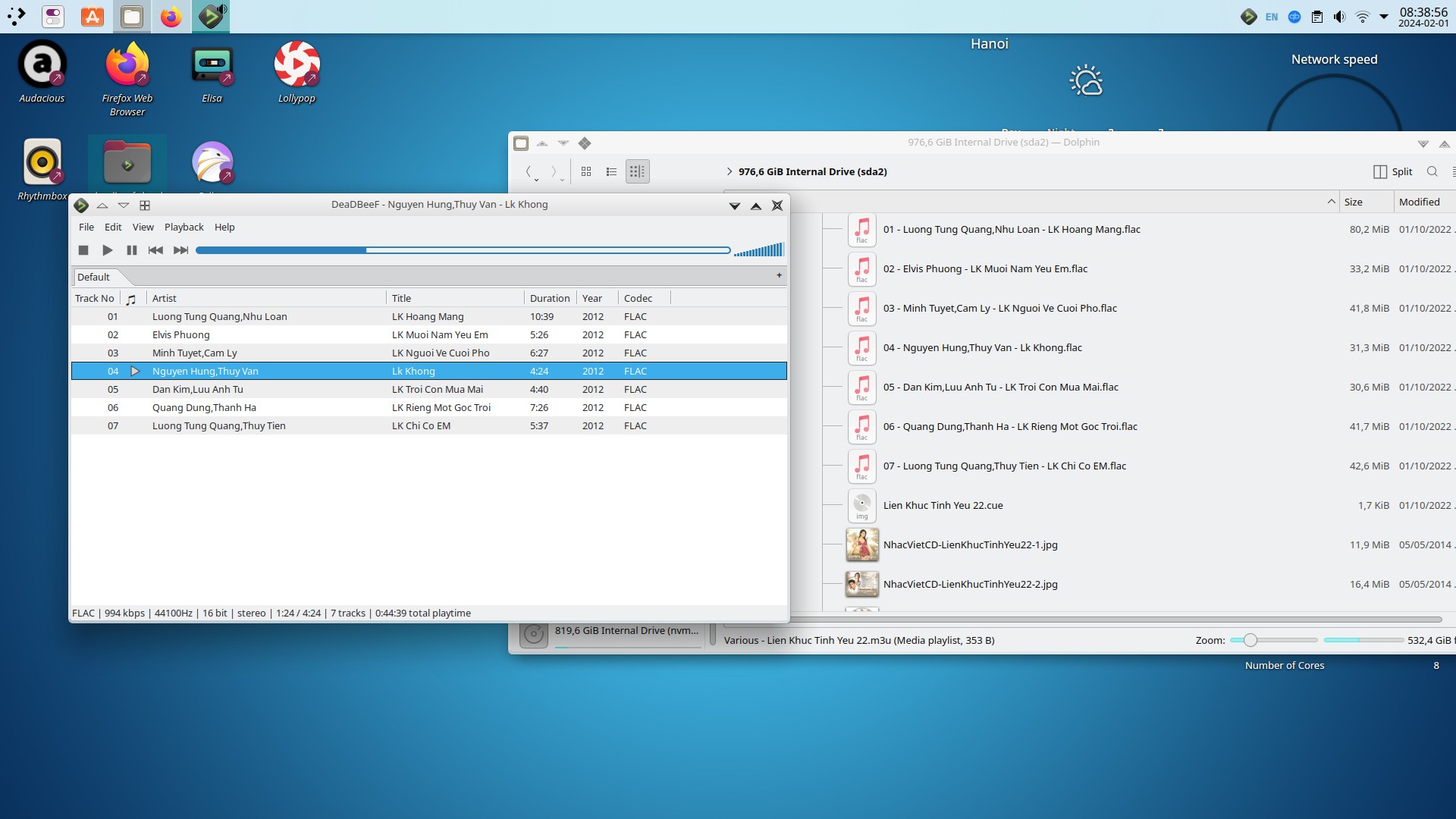The width and height of the screenshot is (1456, 819).
Task: Go back in Dolphin navigation
Action: coord(529,171)
